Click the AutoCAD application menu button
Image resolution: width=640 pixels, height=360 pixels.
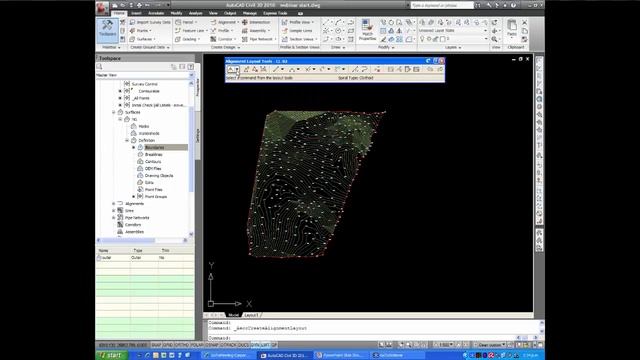[x=102, y=8]
